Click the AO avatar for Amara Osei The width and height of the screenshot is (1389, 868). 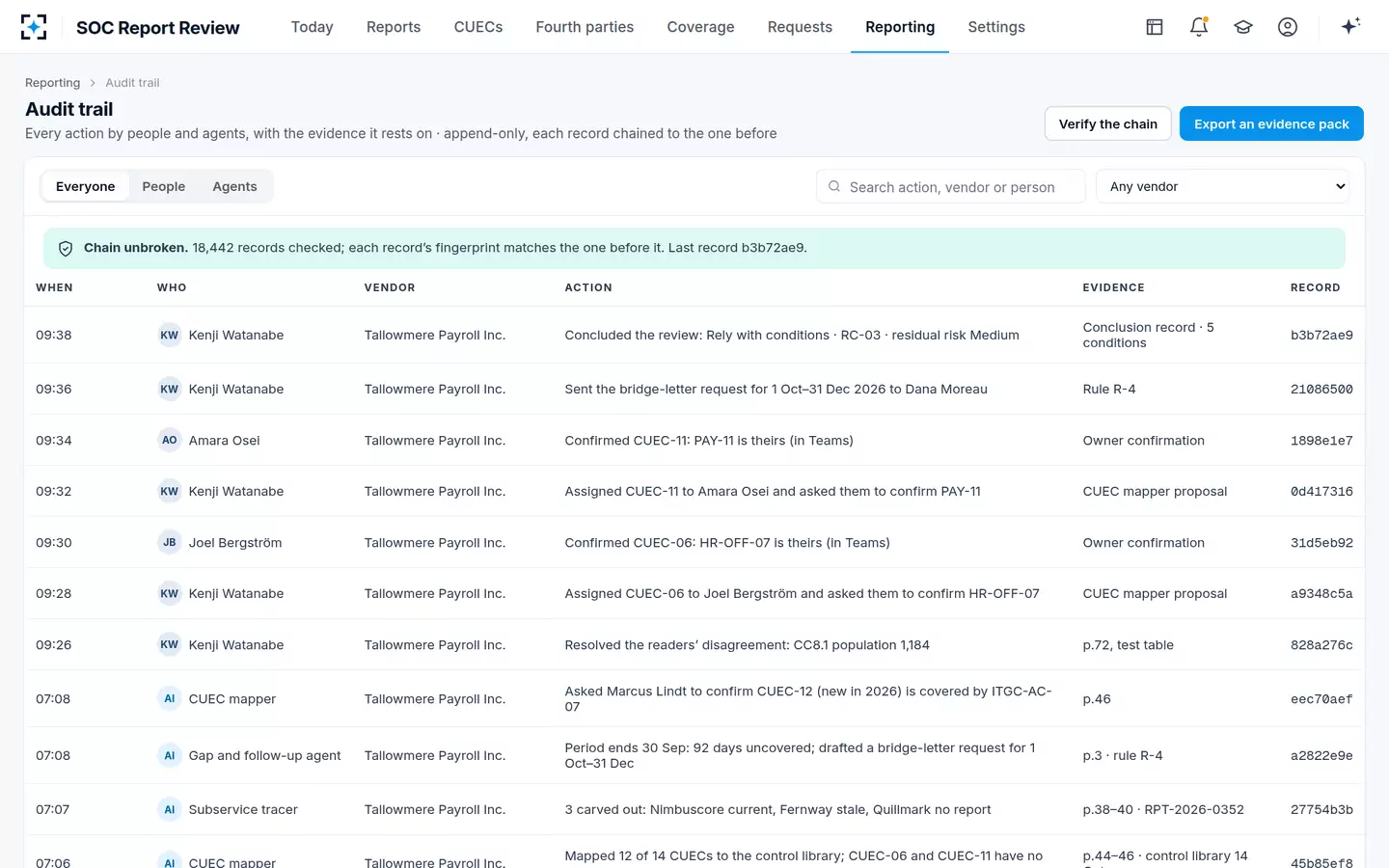[170, 440]
